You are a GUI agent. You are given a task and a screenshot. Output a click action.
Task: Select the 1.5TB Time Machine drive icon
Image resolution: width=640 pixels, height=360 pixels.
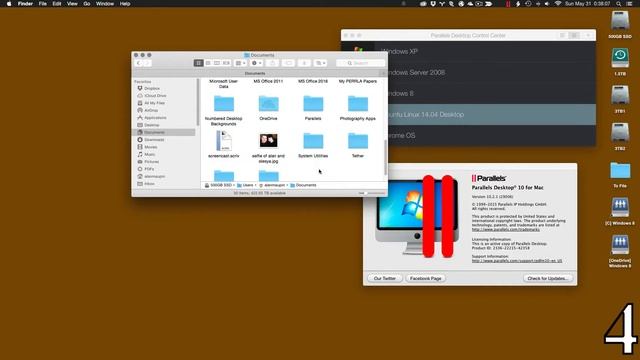coord(620,58)
